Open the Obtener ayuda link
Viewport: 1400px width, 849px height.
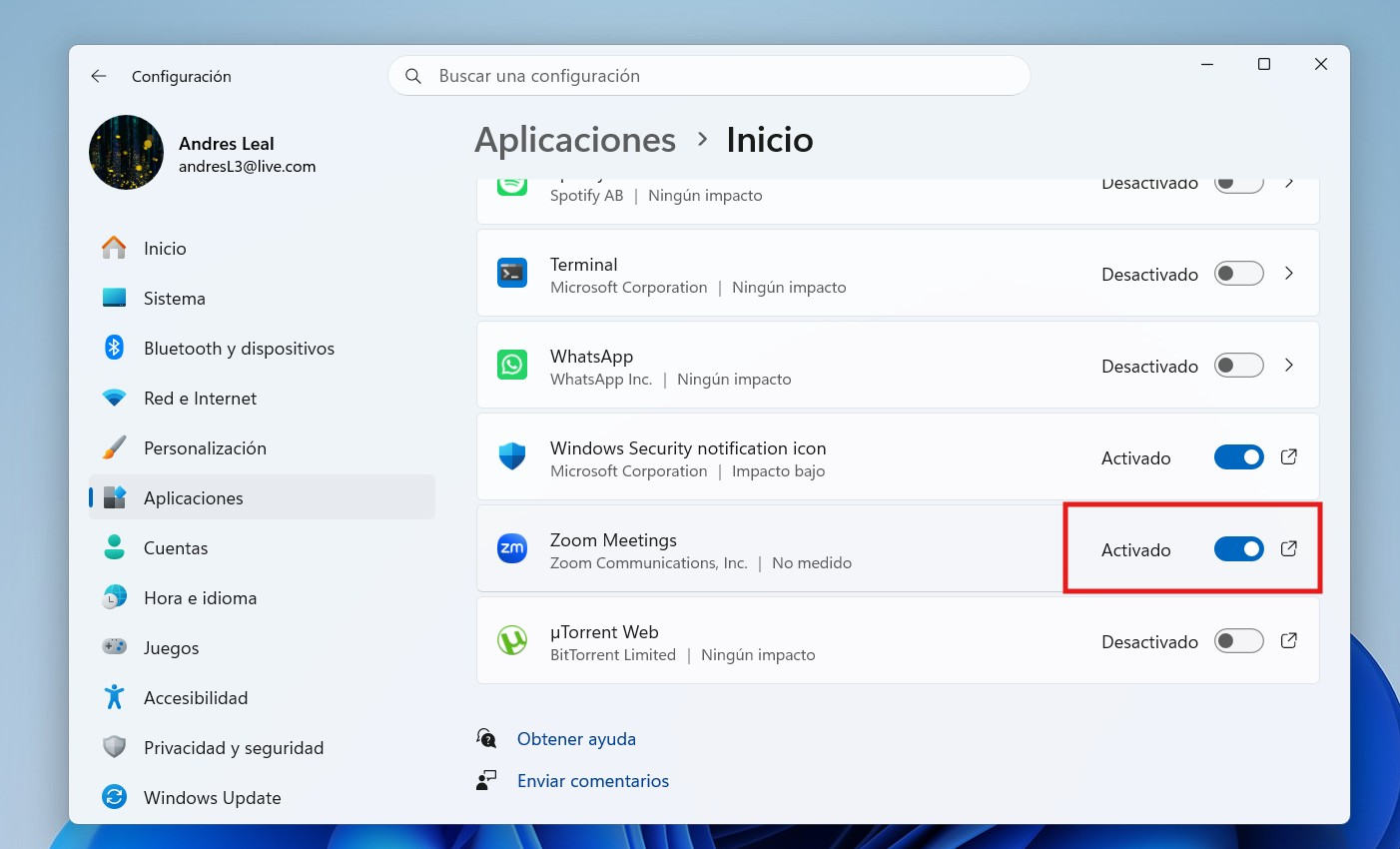576,738
